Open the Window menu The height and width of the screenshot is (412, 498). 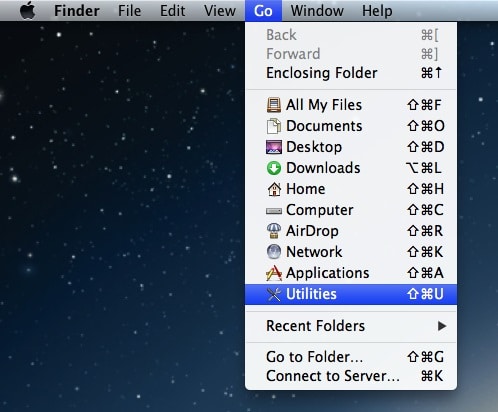pos(317,10)
